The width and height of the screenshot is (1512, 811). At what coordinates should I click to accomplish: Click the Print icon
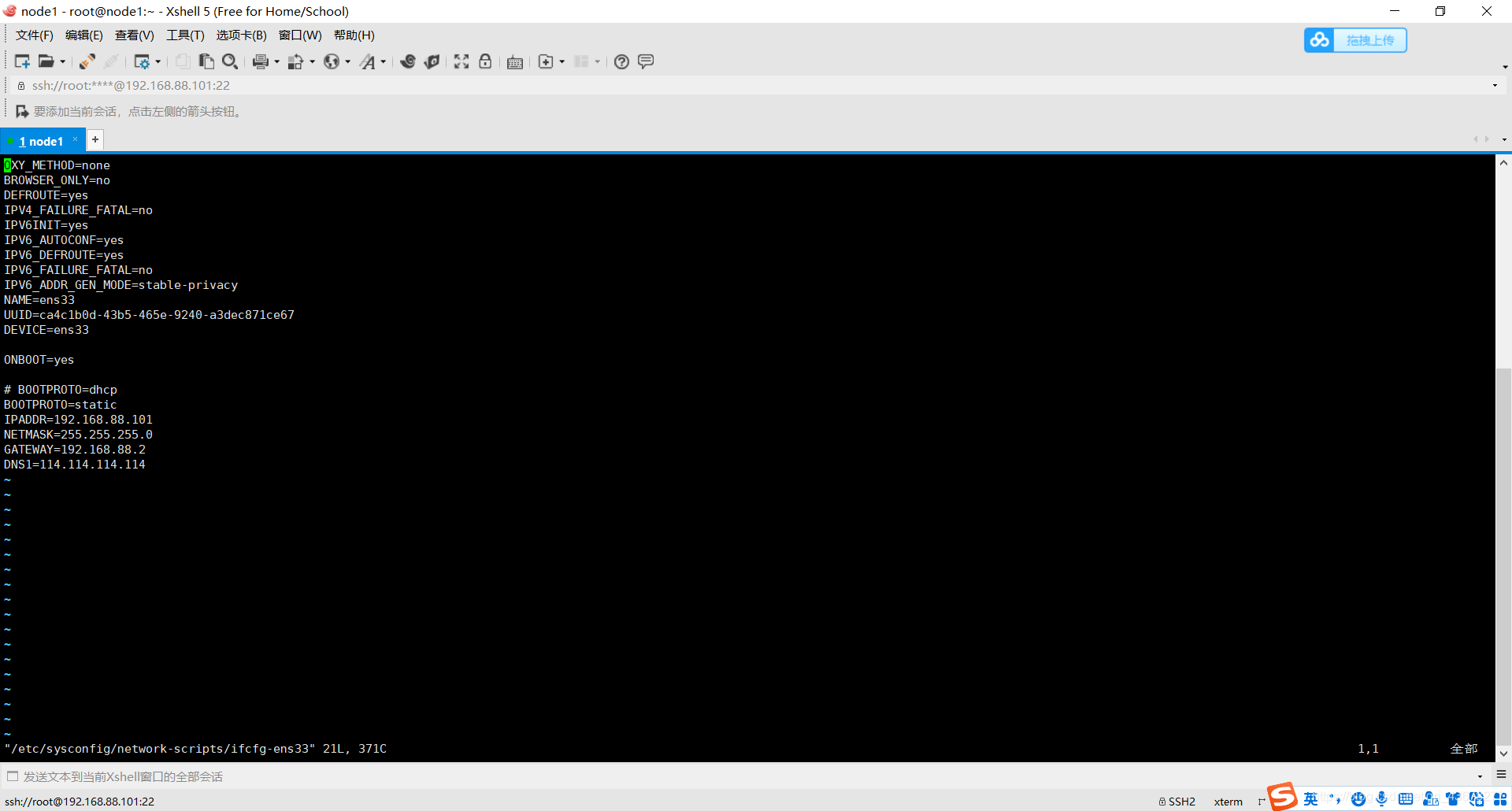coord(261,61)
